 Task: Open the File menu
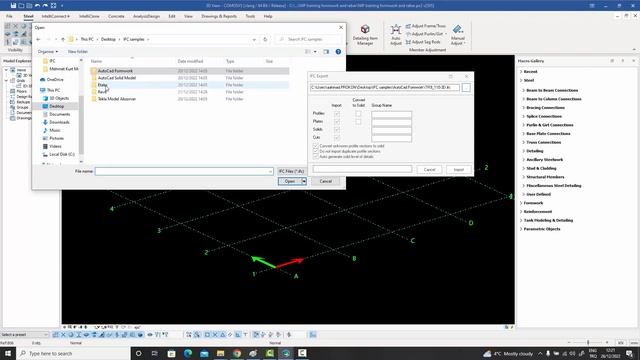click(9, 16)
